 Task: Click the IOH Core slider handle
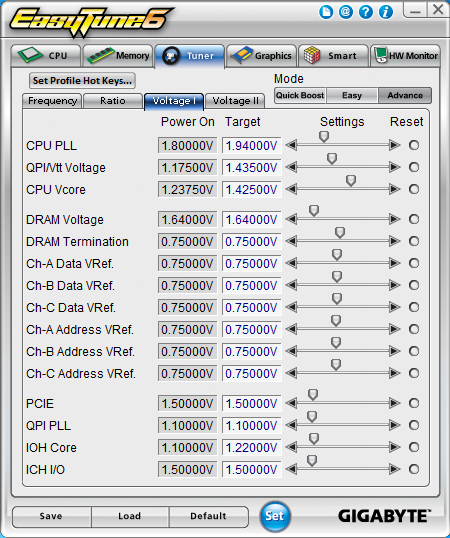[314, 438]
